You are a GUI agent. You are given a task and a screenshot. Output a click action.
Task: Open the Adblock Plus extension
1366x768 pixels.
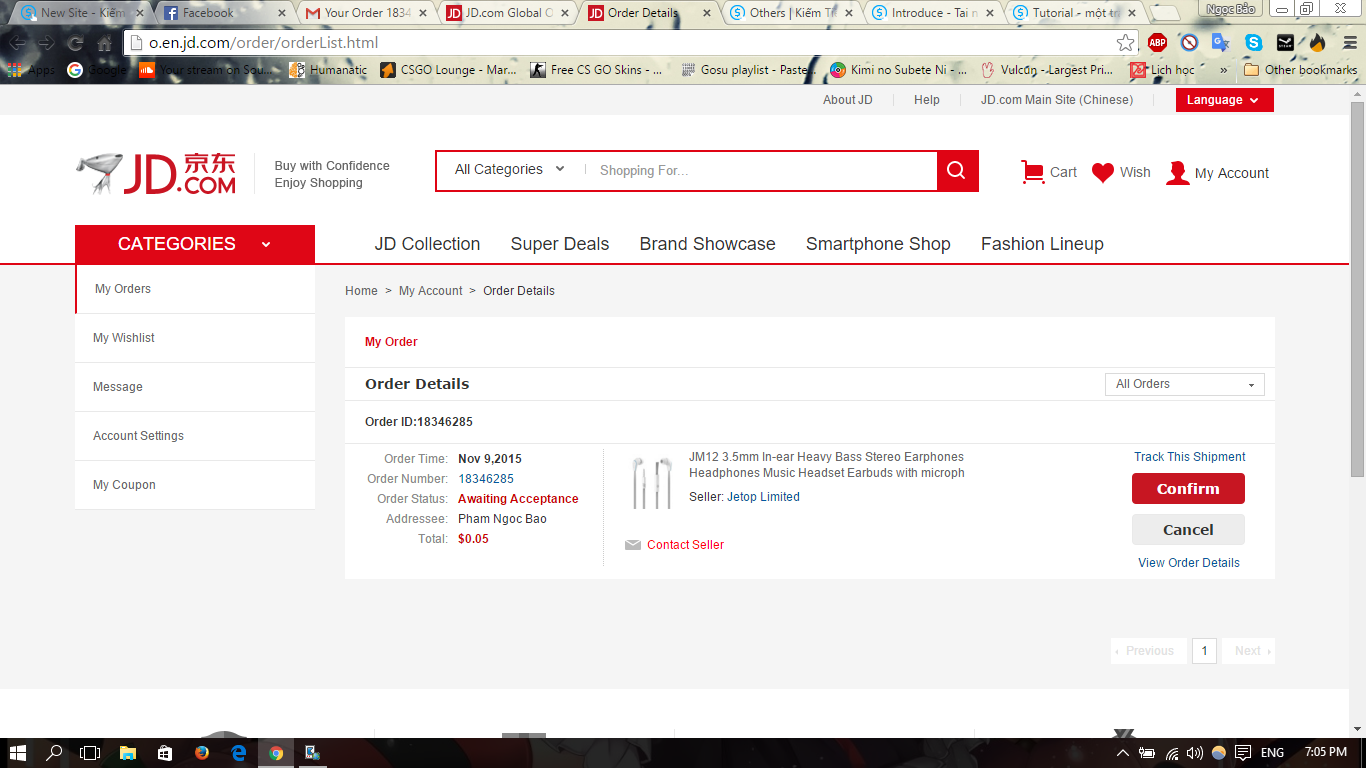[1157, 43]
